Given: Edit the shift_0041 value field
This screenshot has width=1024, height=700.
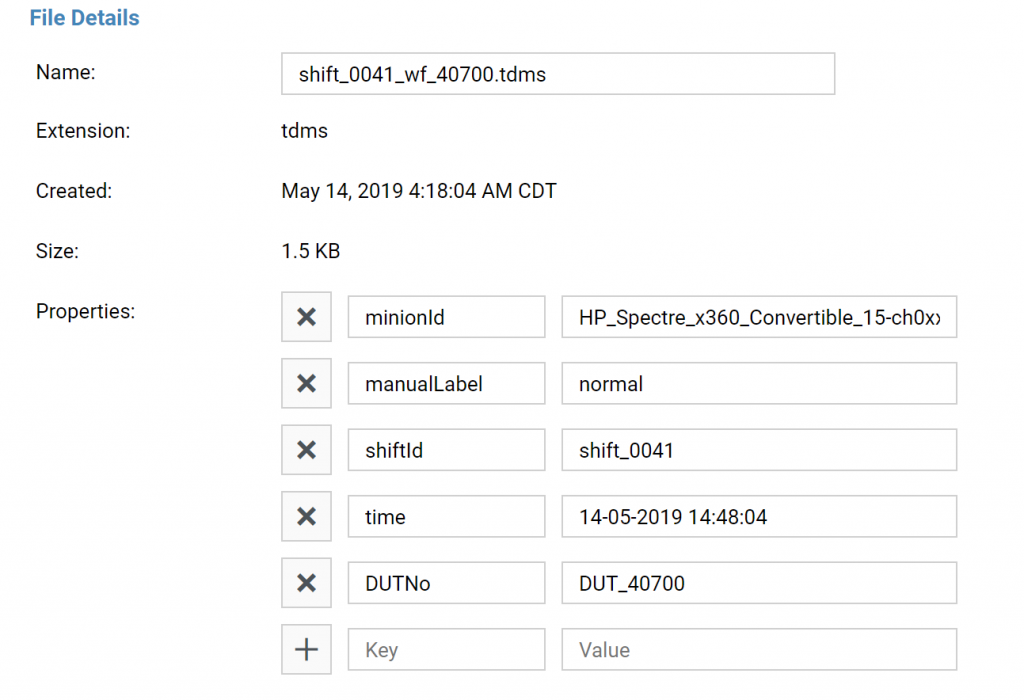Looking at the screenshot, I should [760, 450].
